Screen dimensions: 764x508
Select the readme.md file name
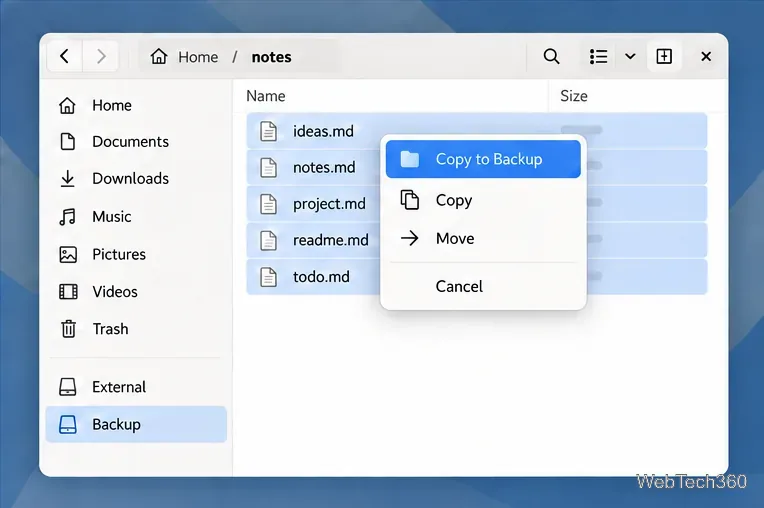pos(330,240)
